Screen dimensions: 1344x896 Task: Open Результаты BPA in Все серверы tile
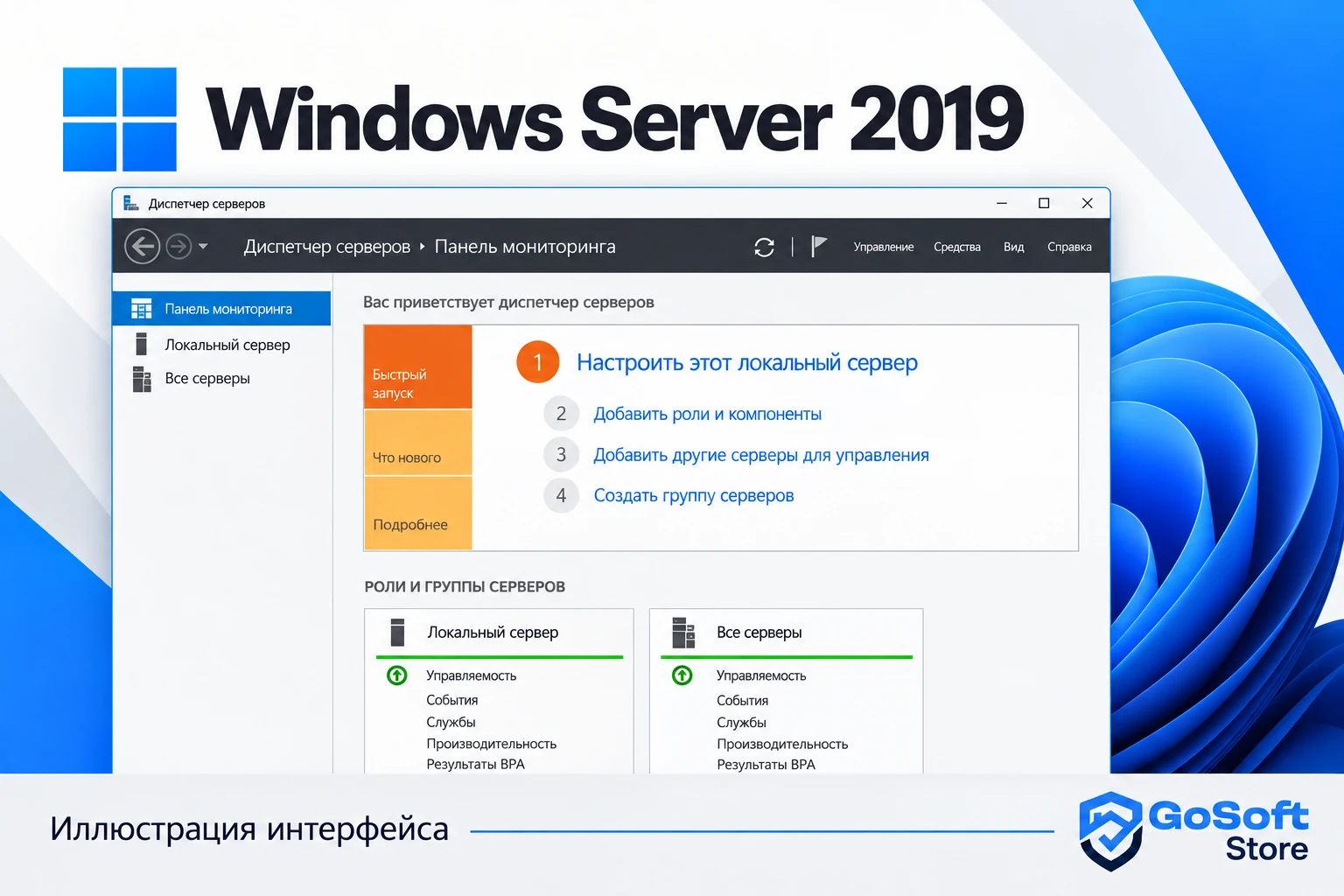click(766, 764)
